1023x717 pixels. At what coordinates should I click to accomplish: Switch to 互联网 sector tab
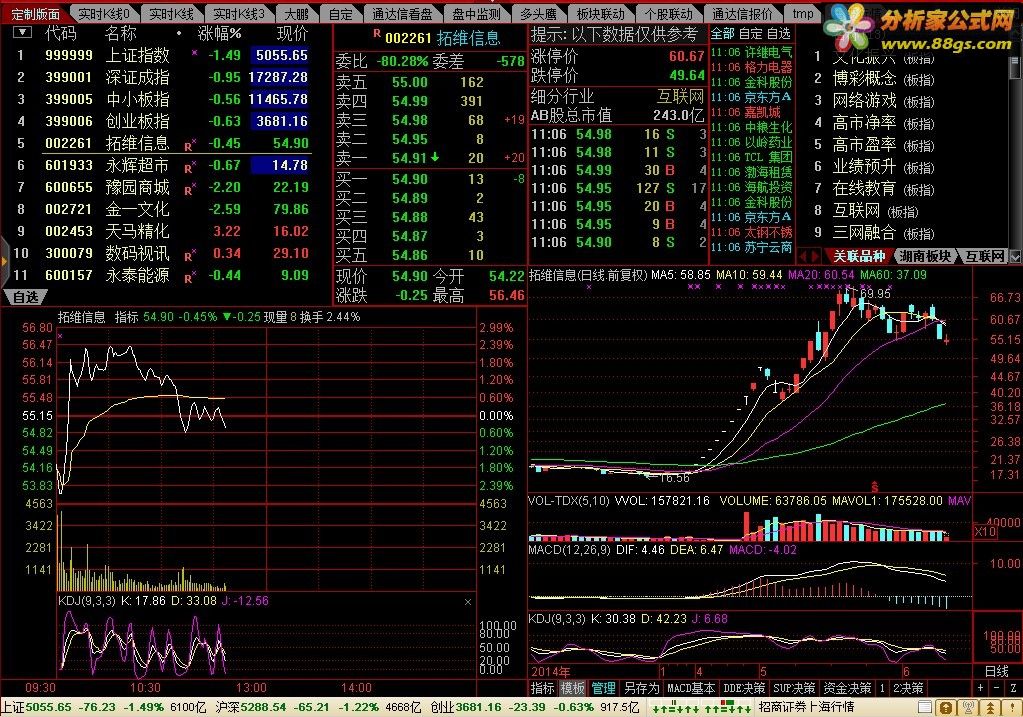tap(985, 256)
